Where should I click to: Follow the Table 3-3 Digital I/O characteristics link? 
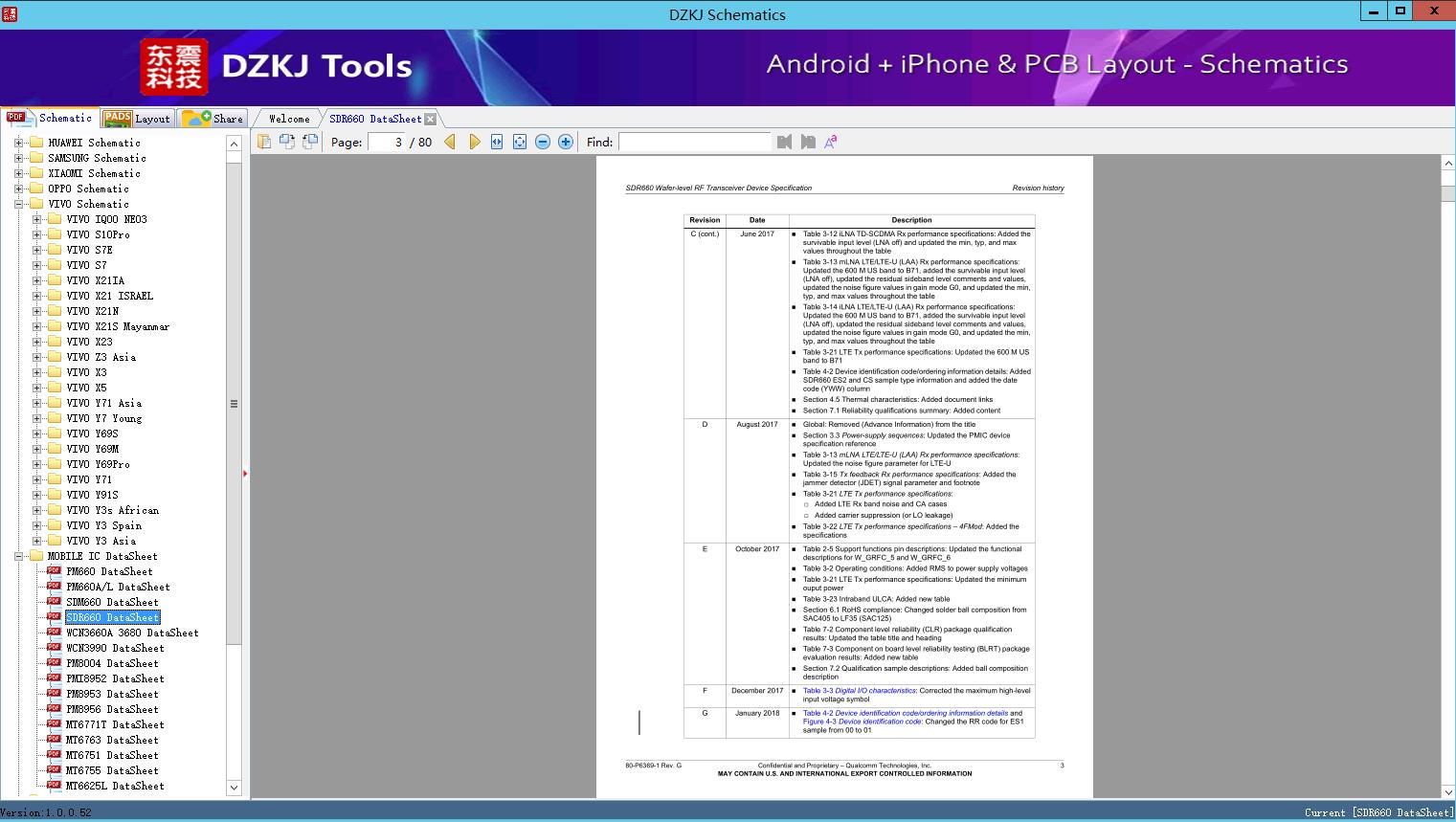coord(860,690)
